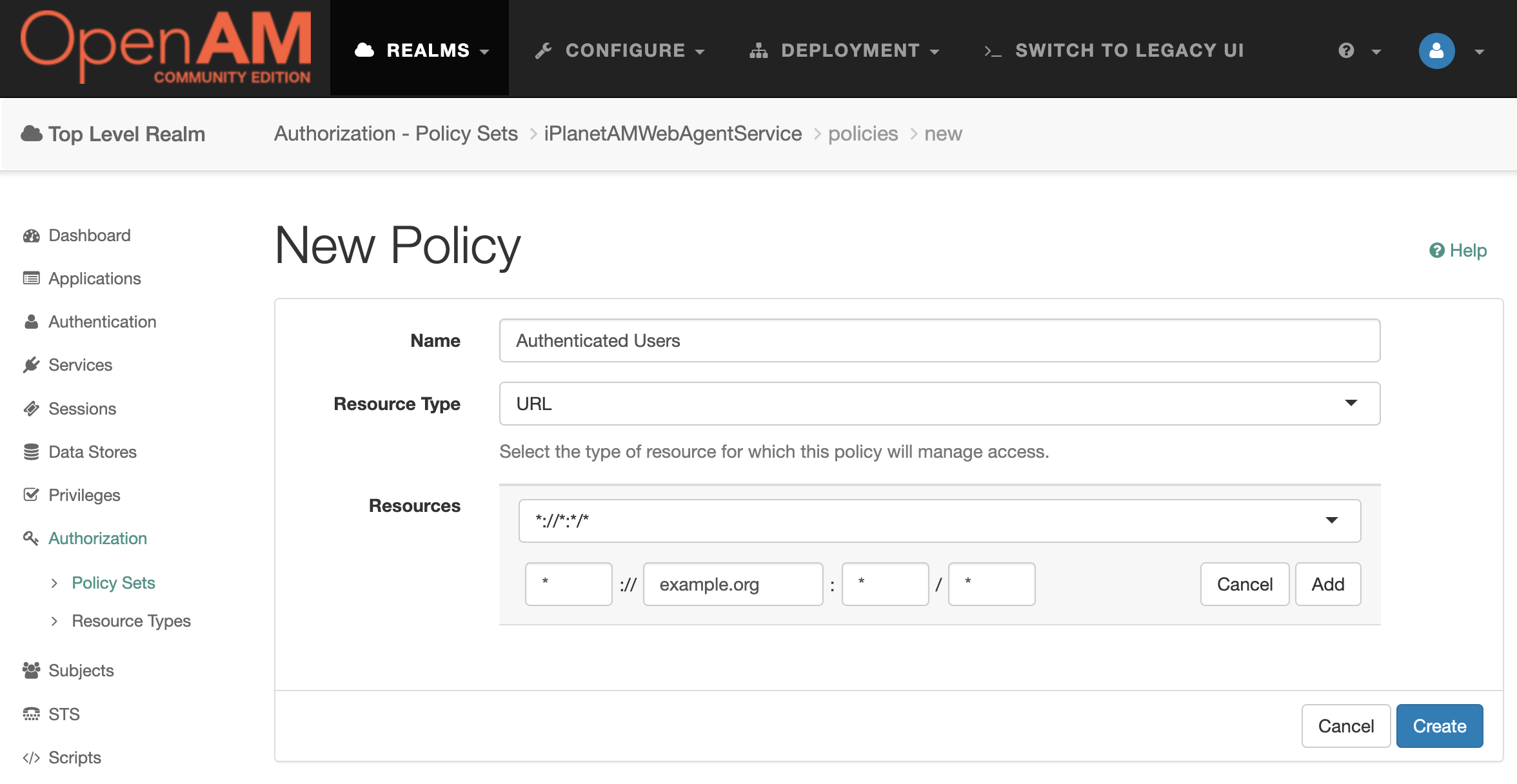Click Add to add the resource
The height and width of the screenshot is (784, 1517).
point(1327,584)
